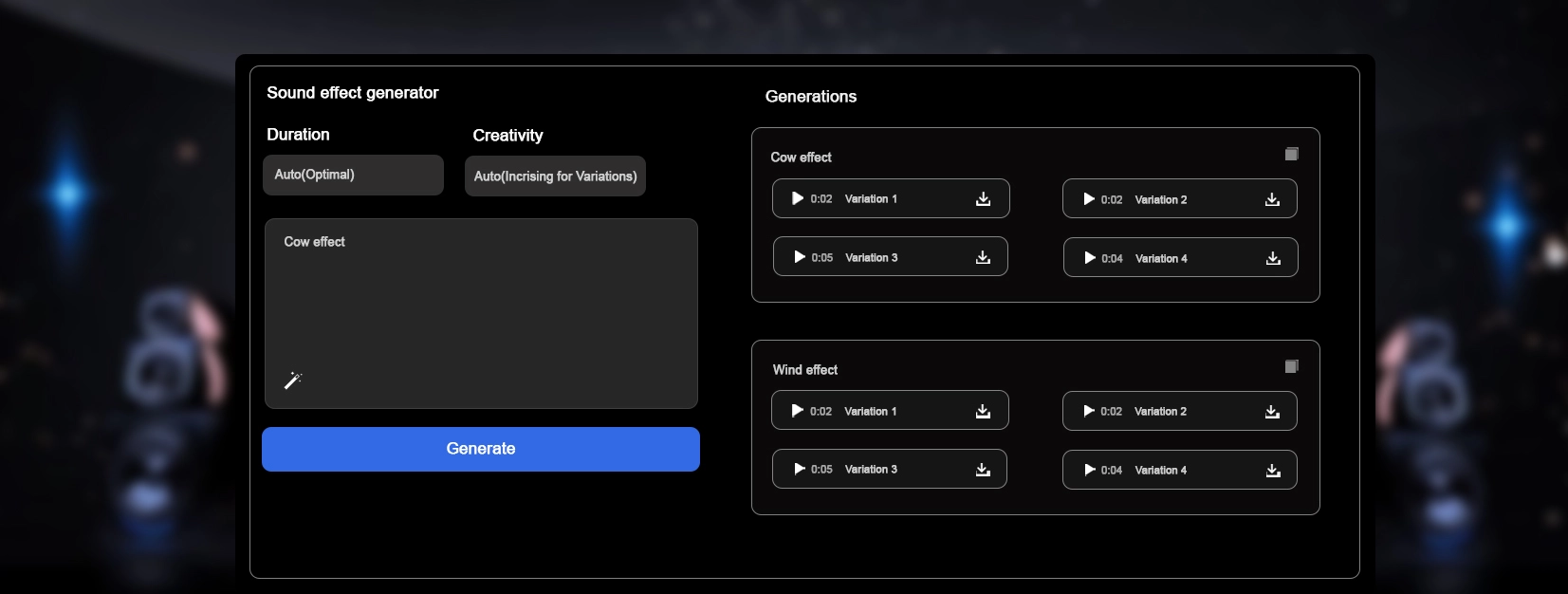Download Wind effect Variation 1

pos(983,411)
